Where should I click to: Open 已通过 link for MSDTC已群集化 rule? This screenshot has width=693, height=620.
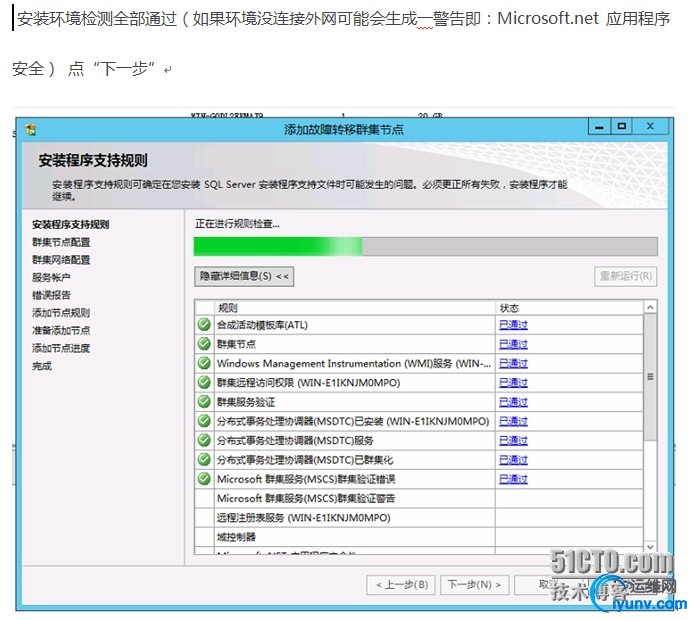click(x=513, y=460)
